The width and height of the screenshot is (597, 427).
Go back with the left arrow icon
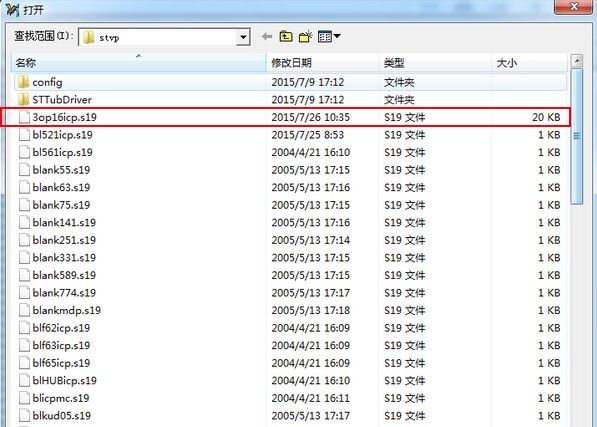(267, 37)
